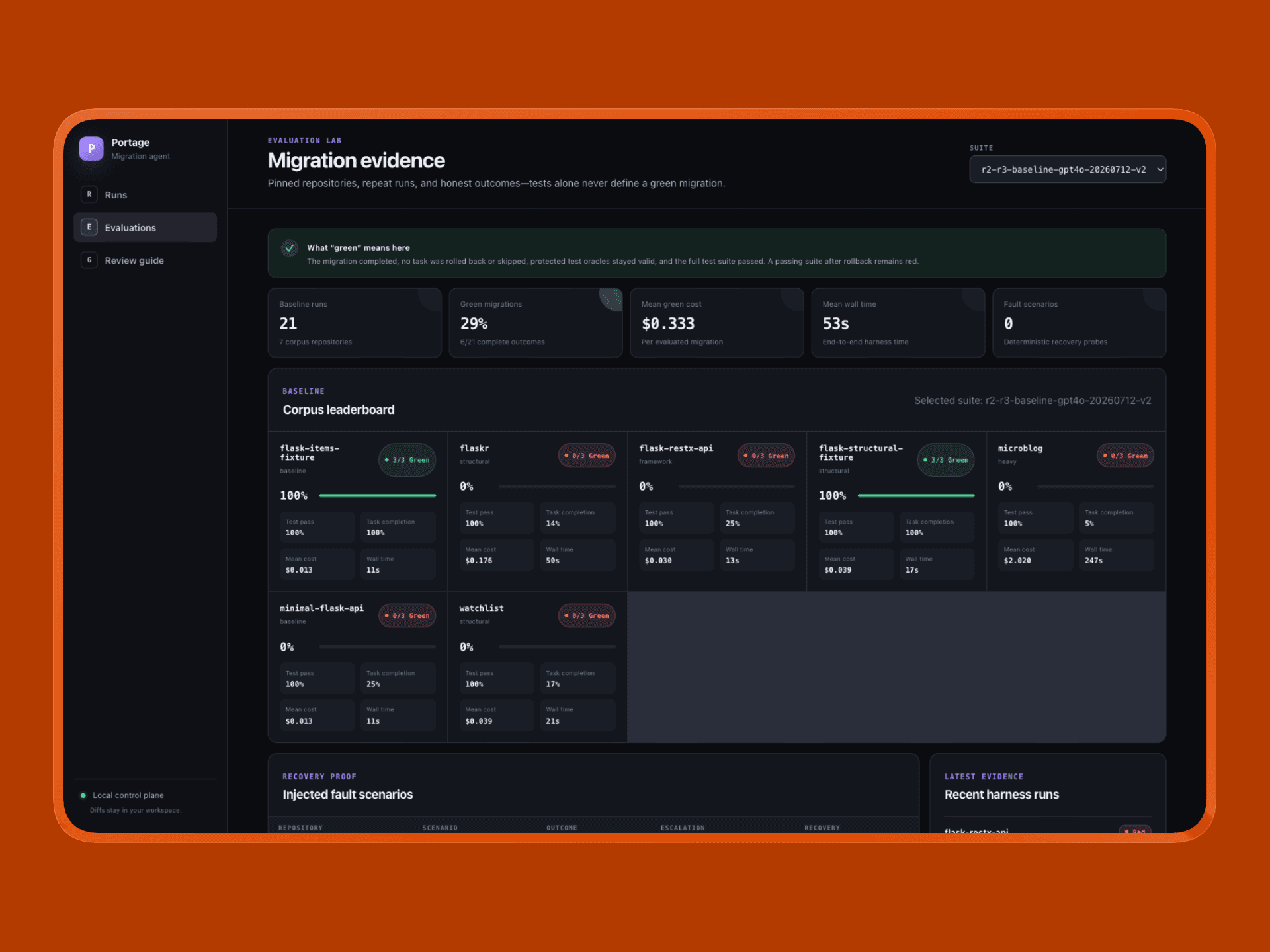Click microblog wall time 247s
This screenshot has width=1270, height=952.
click(1117, 555)
